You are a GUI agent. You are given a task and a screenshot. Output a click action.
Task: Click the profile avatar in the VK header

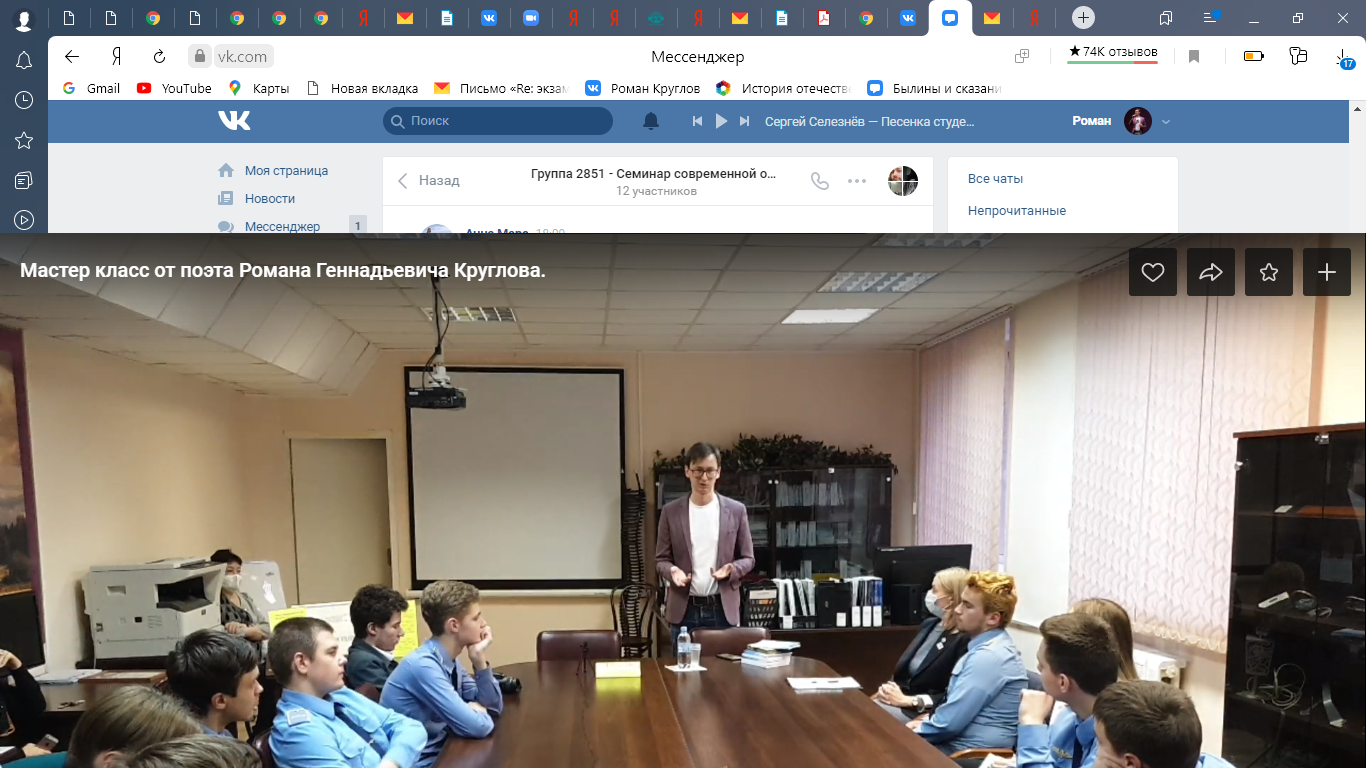pyautogui.click(x=1138, y=121)
